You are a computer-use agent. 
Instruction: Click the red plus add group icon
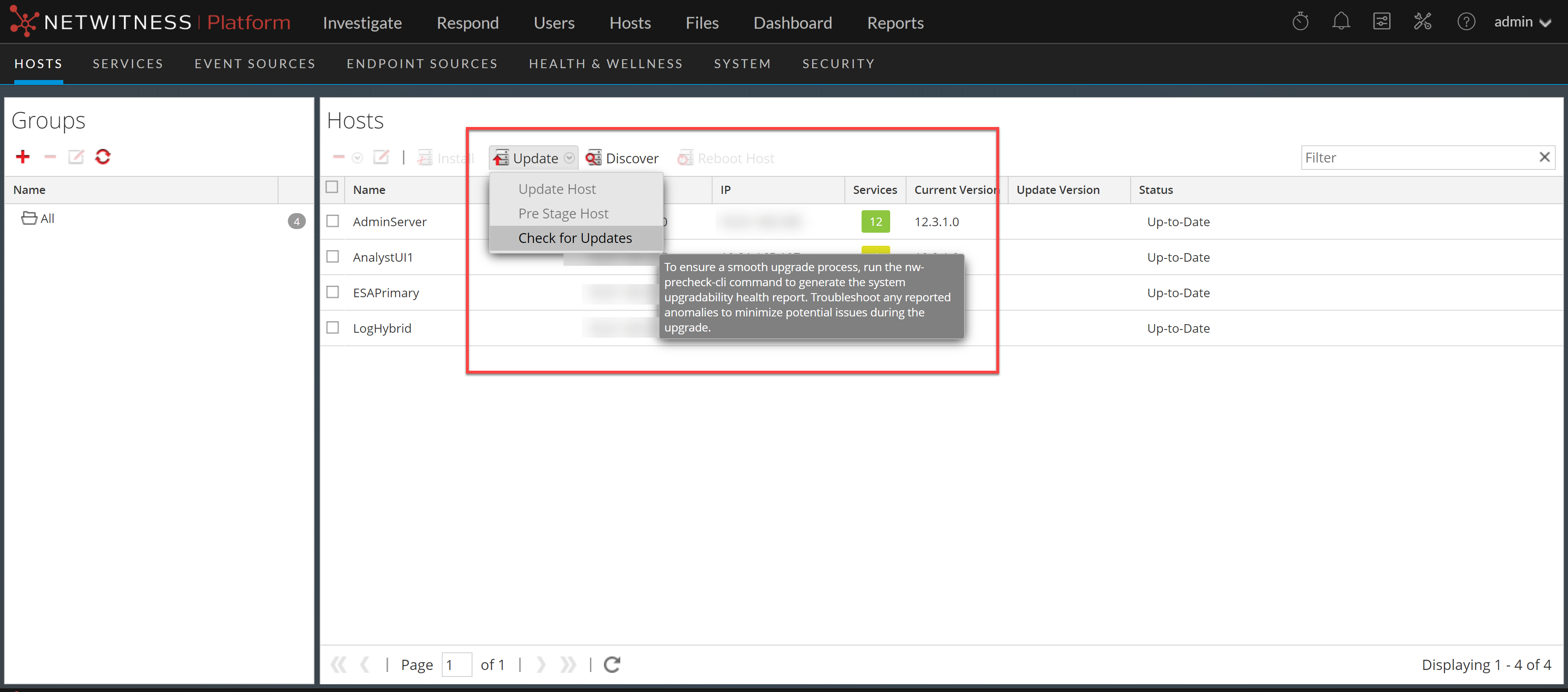[x=22, y=157]
